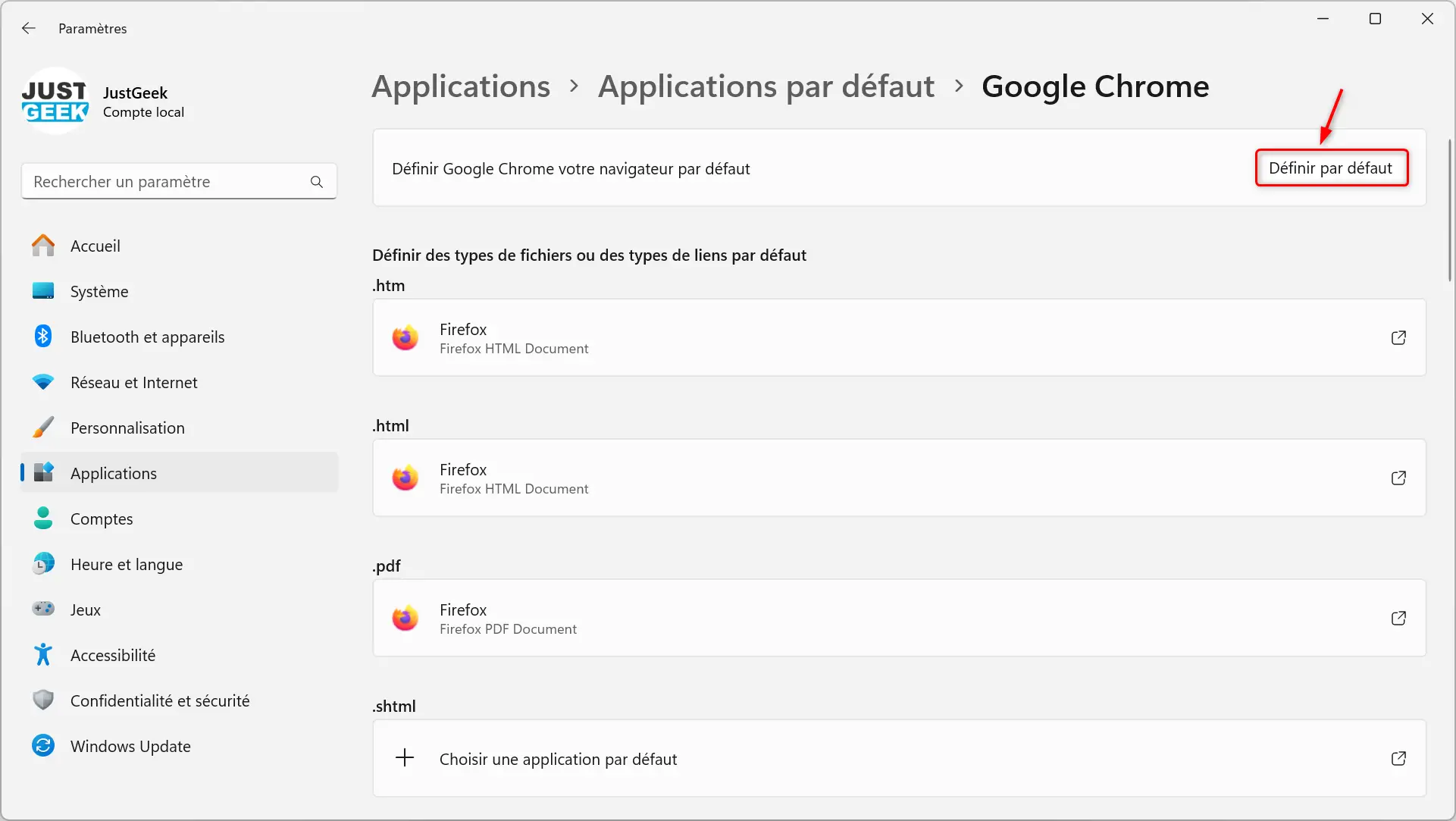Open the .pdf Firefox PDF Document row

(899, 618)
